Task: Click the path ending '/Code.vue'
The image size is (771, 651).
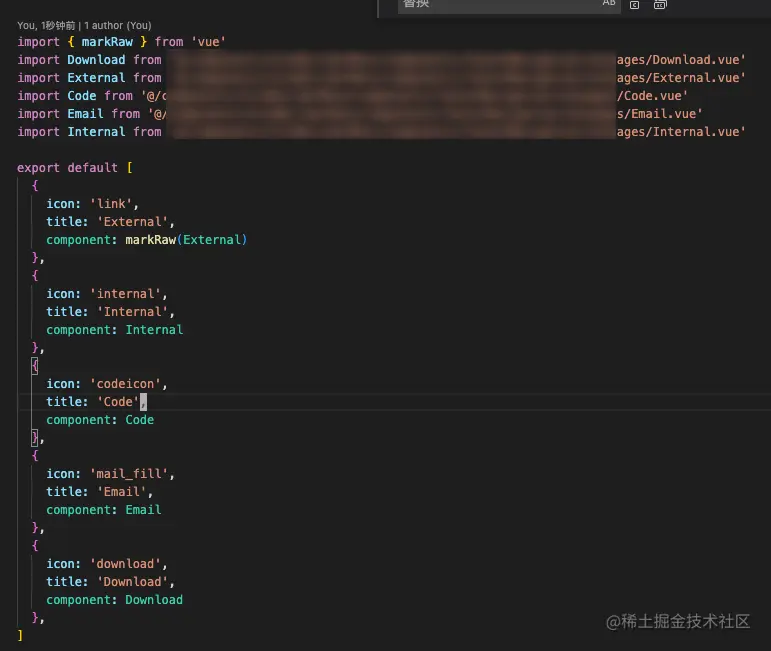Action: (652, 96)
